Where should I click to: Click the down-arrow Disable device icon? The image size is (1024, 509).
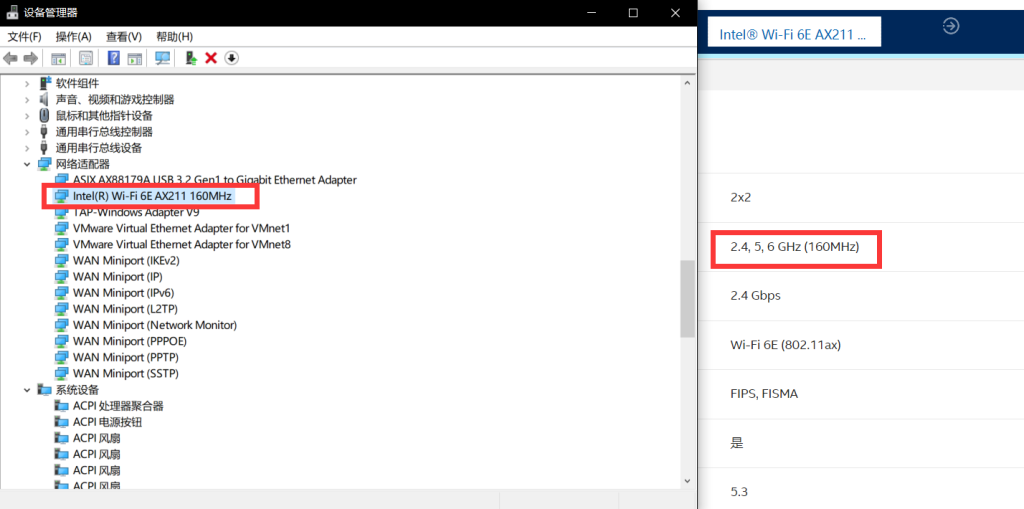click(x=231, y=58)
